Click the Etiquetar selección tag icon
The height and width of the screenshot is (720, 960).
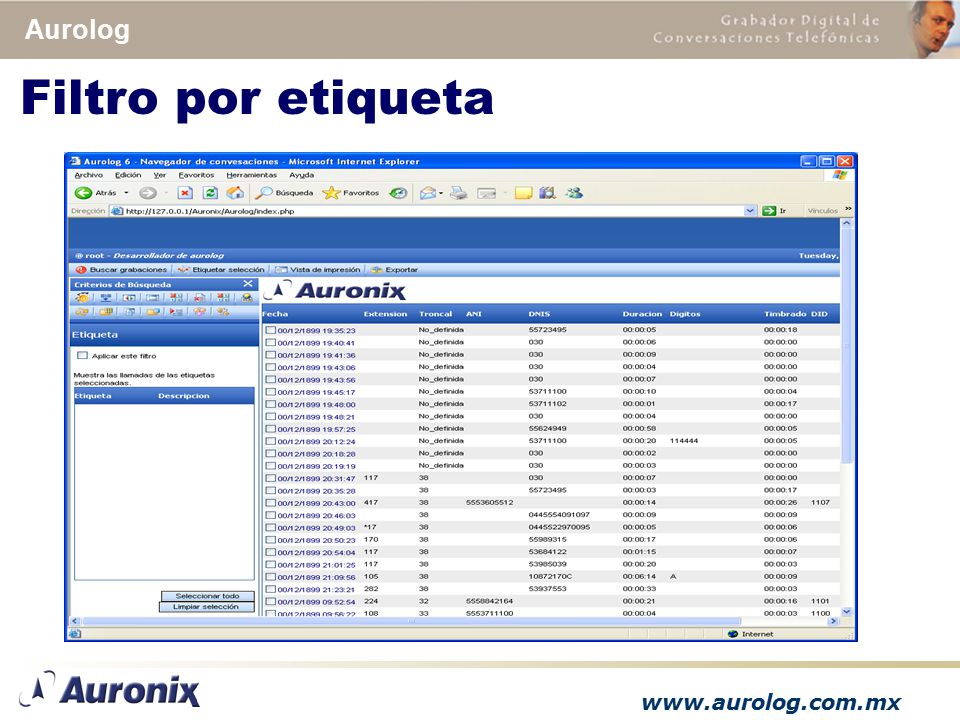pyautogui.click(x=183, y=269)
